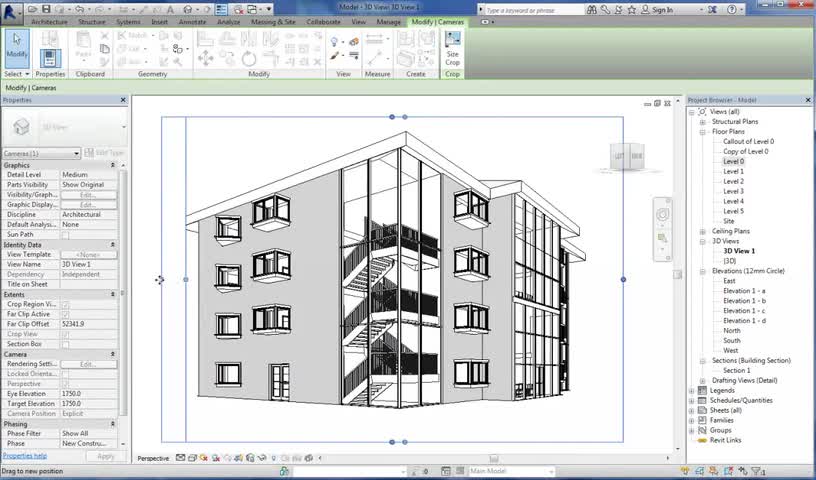Click the Help question mark icon
The height and width of the screenshot is (480, 816).
tap(732, 9)
